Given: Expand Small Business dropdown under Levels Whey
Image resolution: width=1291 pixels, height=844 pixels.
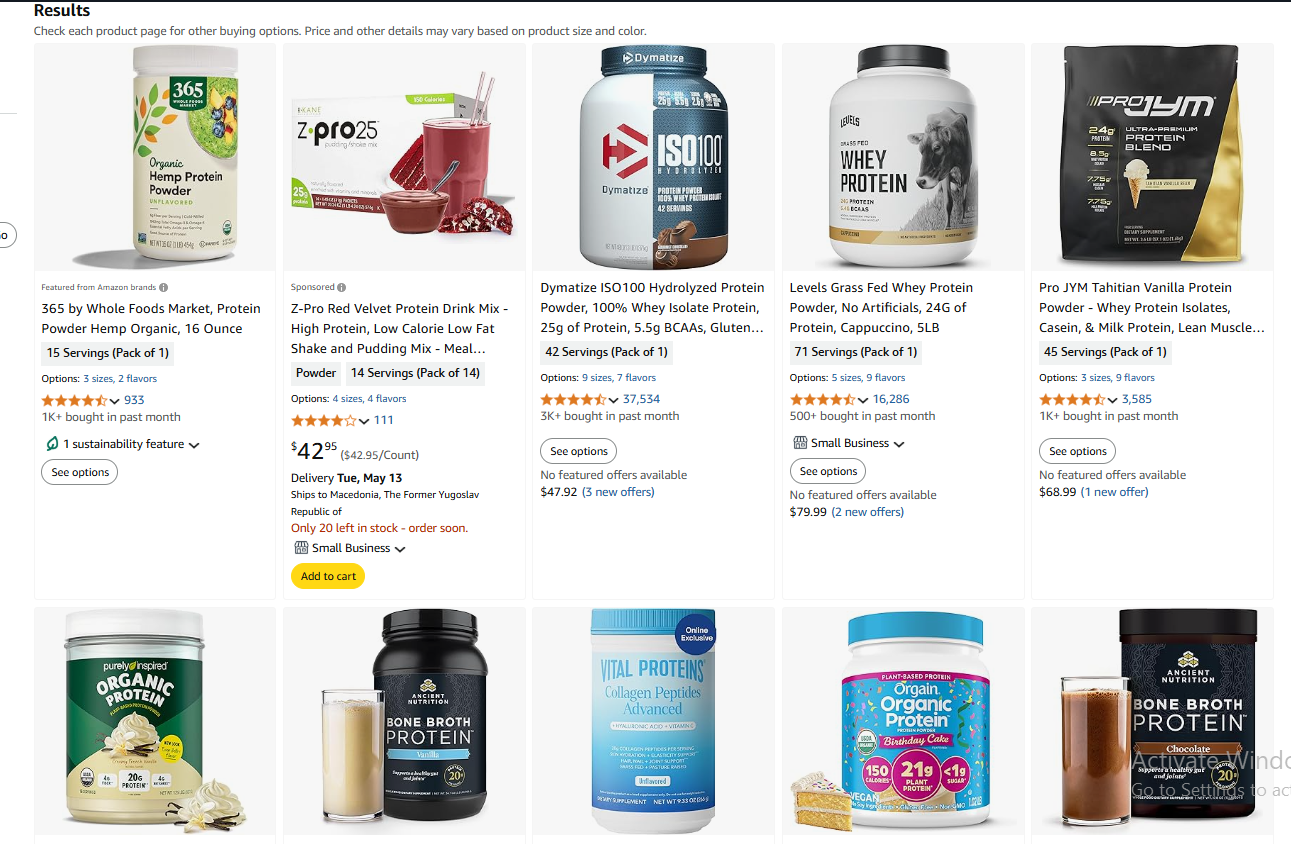Looking at the screenshot, I should pos(899,444).
